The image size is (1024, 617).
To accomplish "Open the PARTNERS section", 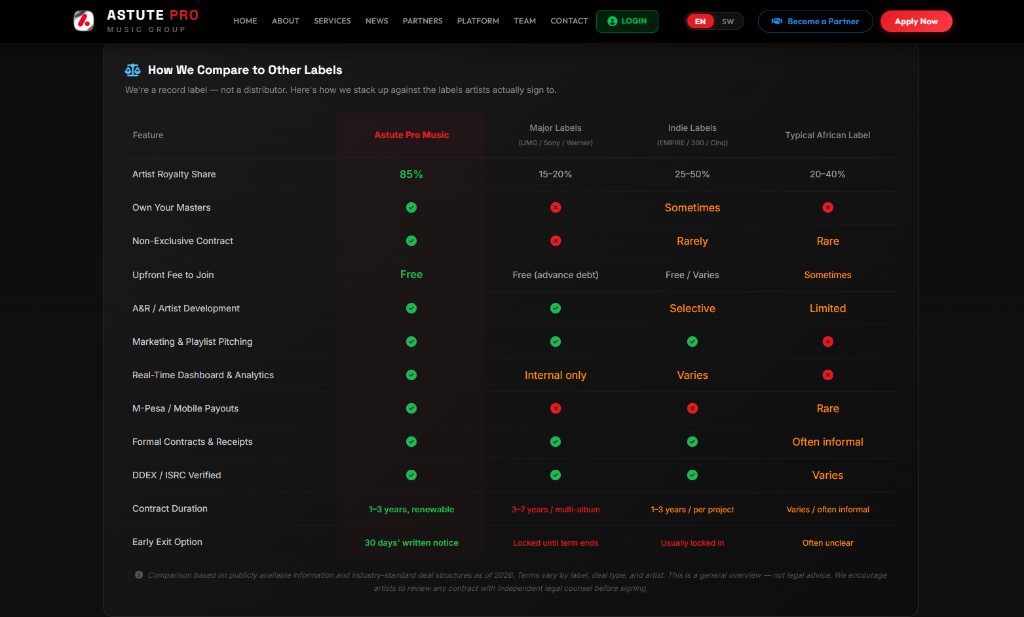I will [x=423, y=21].
